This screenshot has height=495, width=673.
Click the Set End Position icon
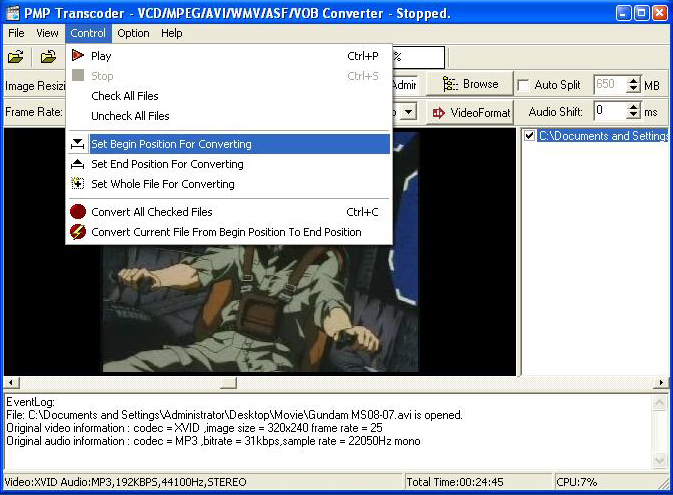coord(78,164)
